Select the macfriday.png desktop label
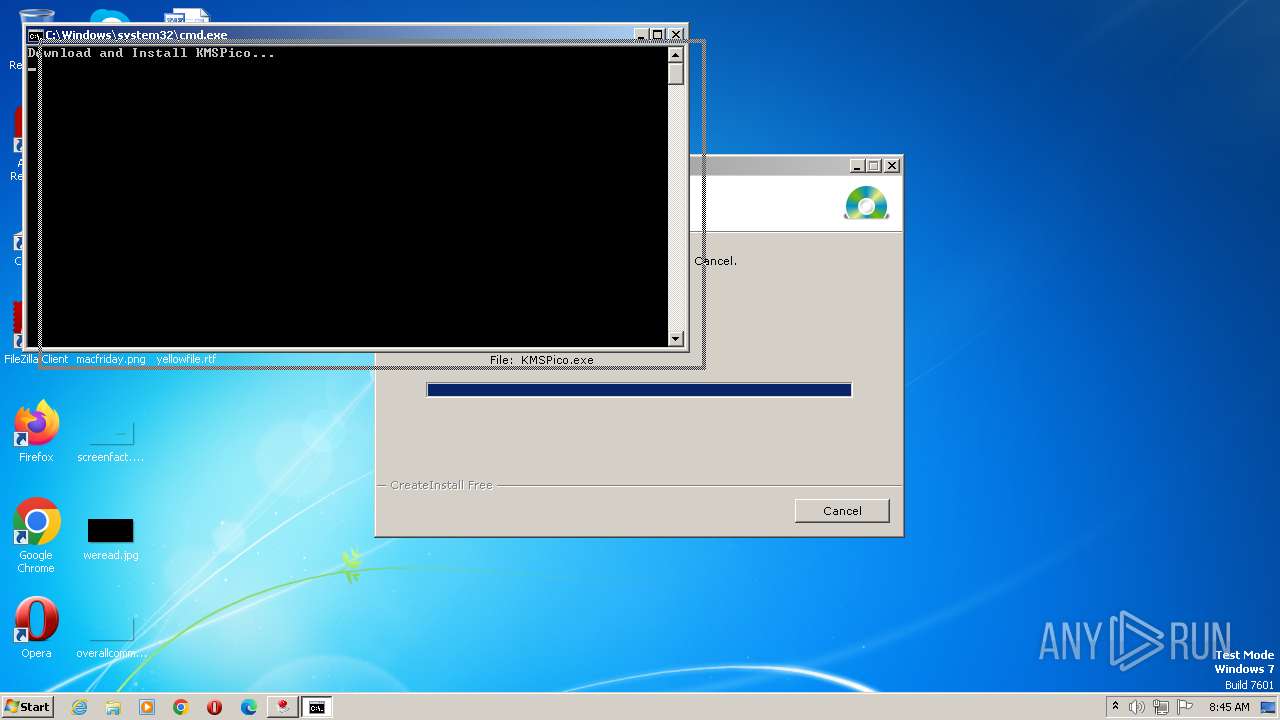Screen dimensions: 1280x720 [x=111, y=359]
